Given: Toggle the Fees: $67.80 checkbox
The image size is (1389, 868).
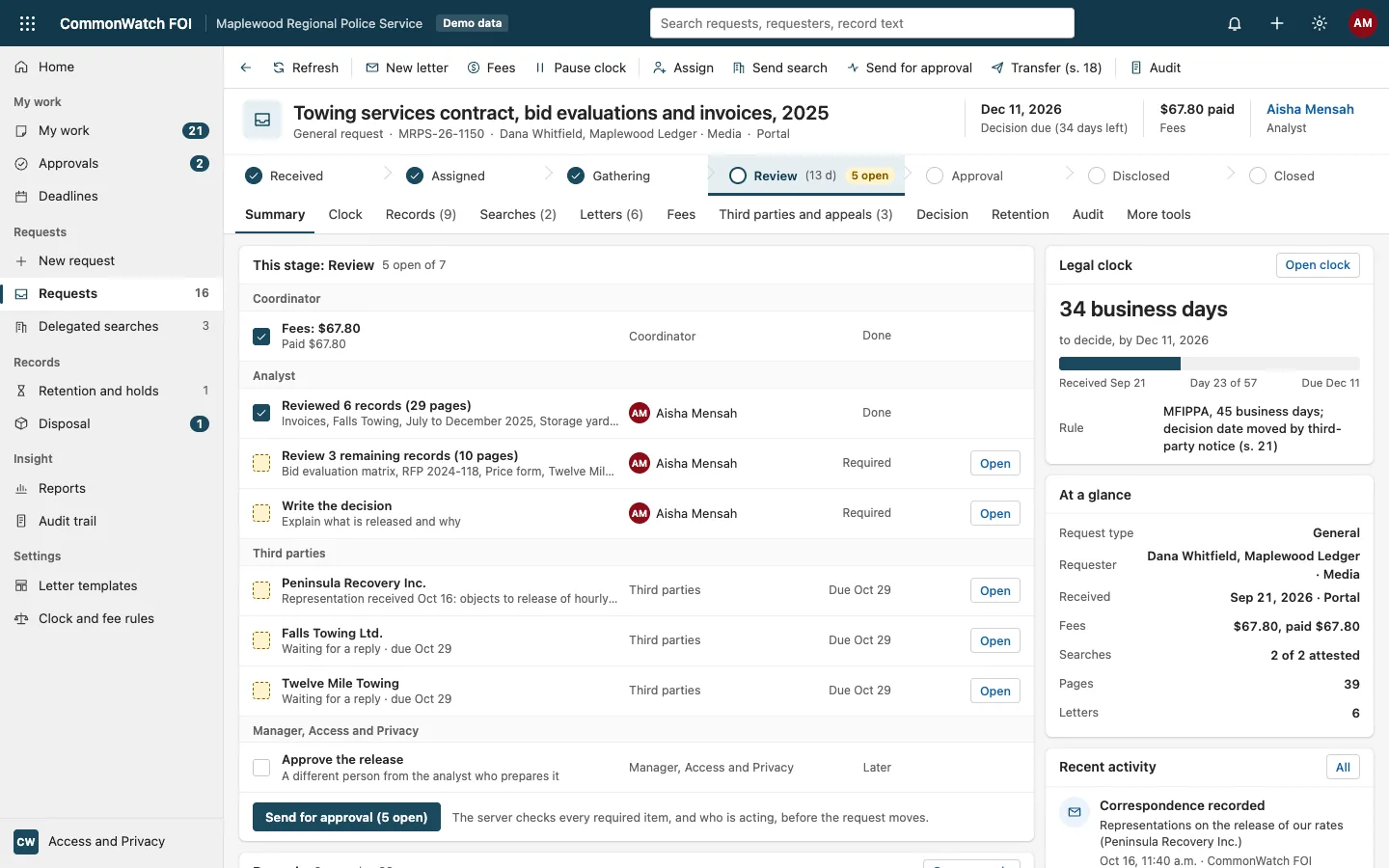Looking at the screenshot, I should pyautogui.click(x=261, y=337).
